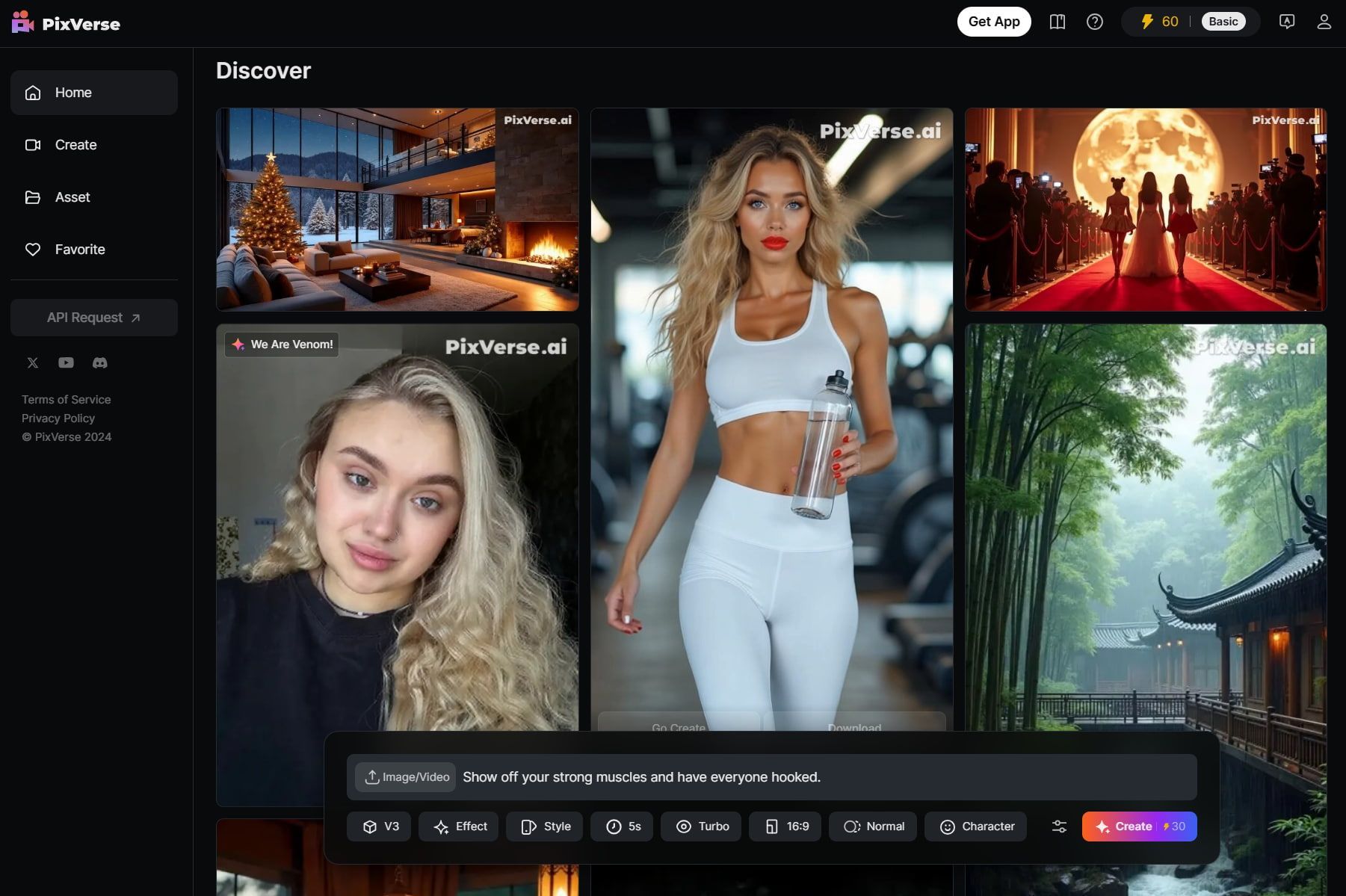The image size is (1346, 896).
Task: Enable Turbo generation mode
Action: coord(700,827)
